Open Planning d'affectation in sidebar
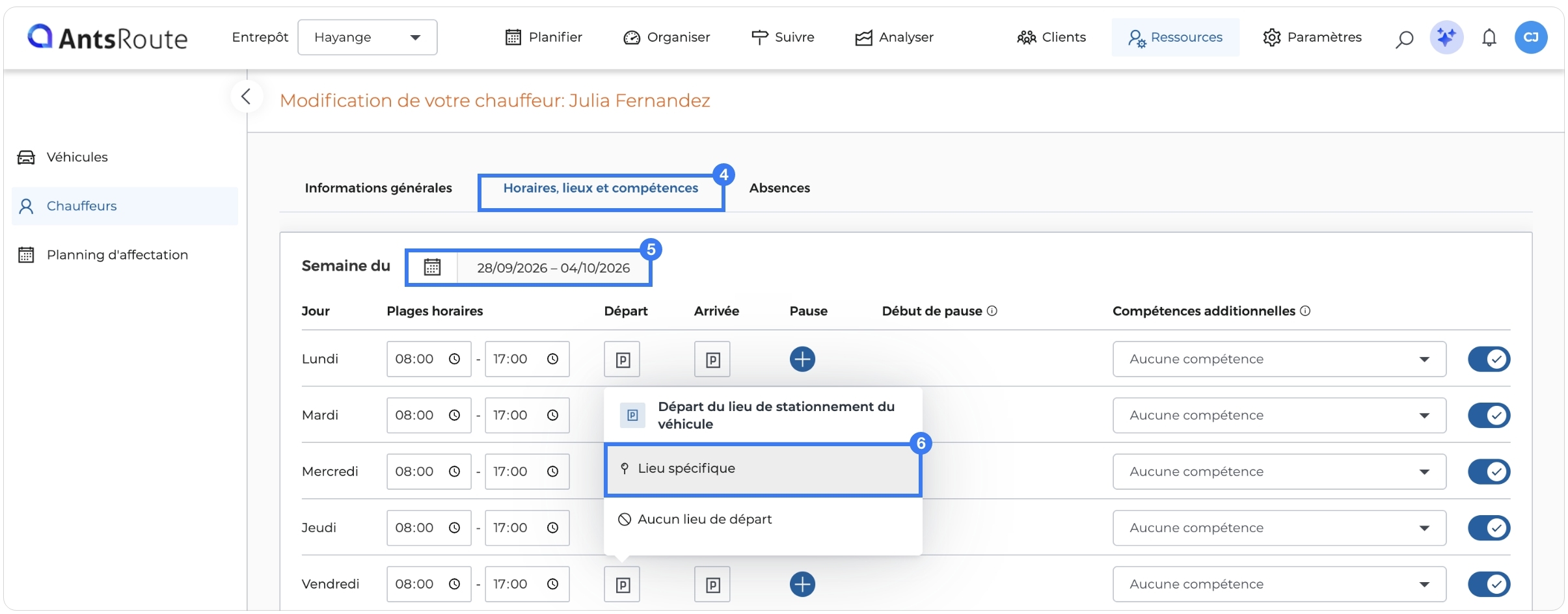1568x614 pixels. (117, 255)
